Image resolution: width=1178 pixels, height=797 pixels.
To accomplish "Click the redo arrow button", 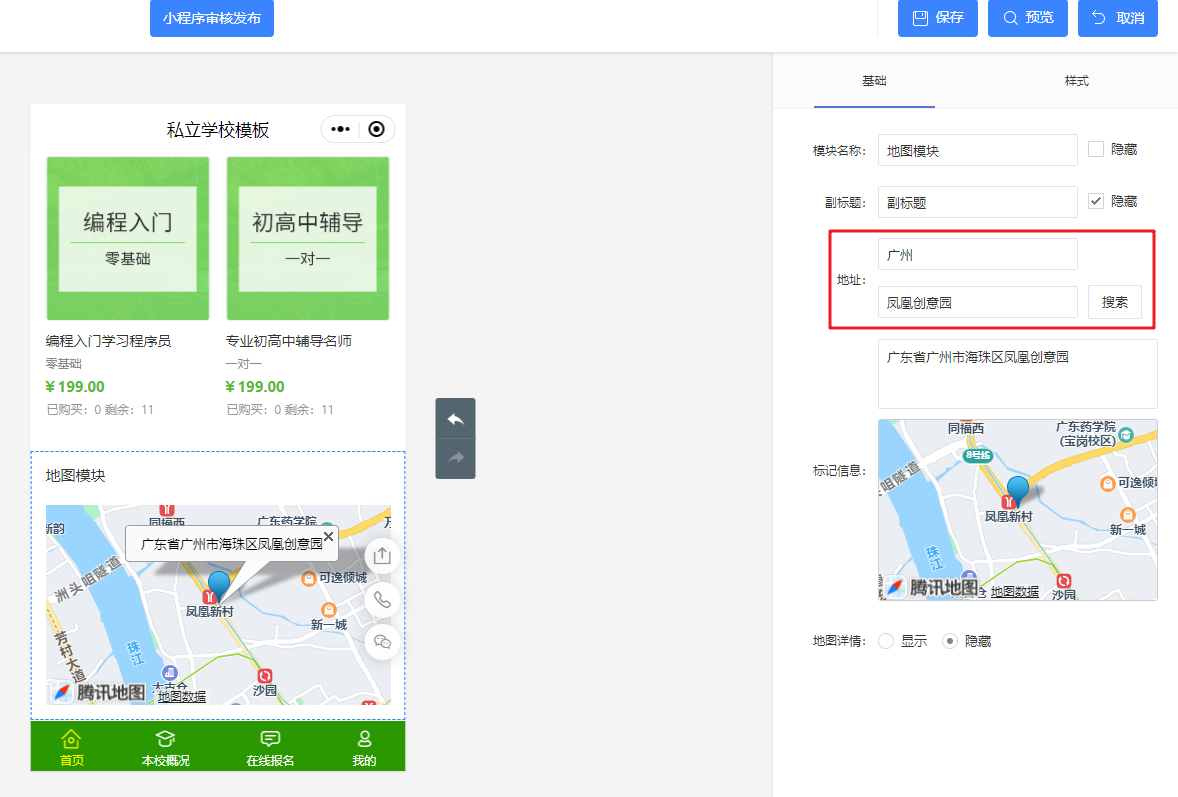I will (x=455, y=458).
